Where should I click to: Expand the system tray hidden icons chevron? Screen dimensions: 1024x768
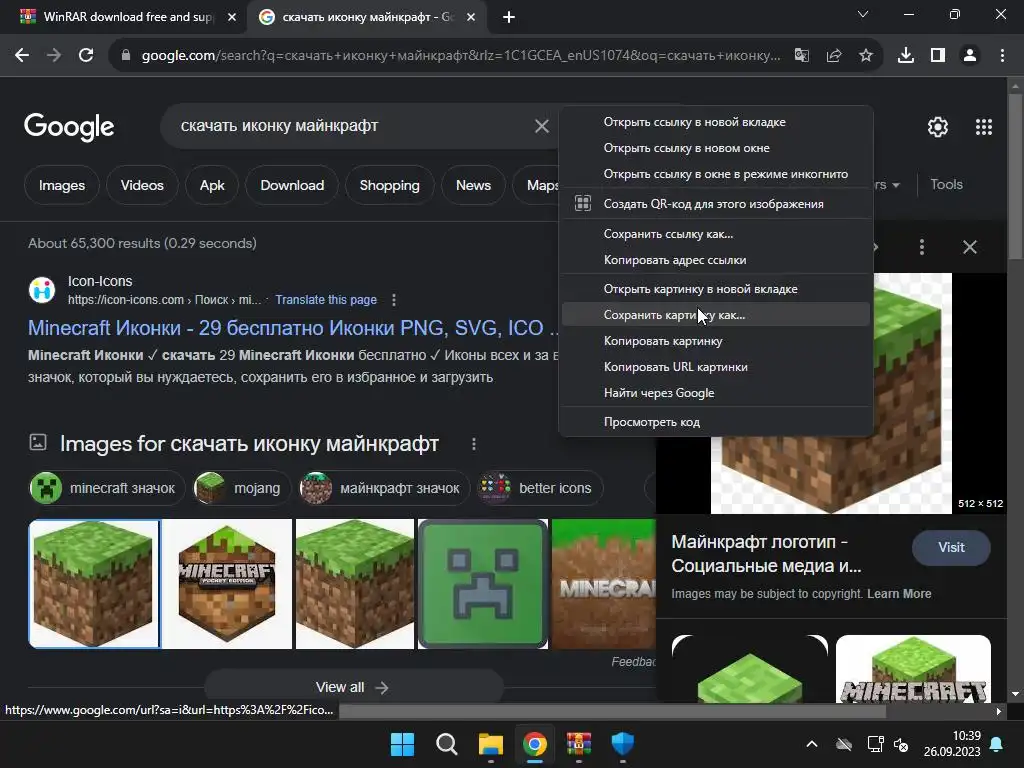pyautogui.click(x=812, y=744)
